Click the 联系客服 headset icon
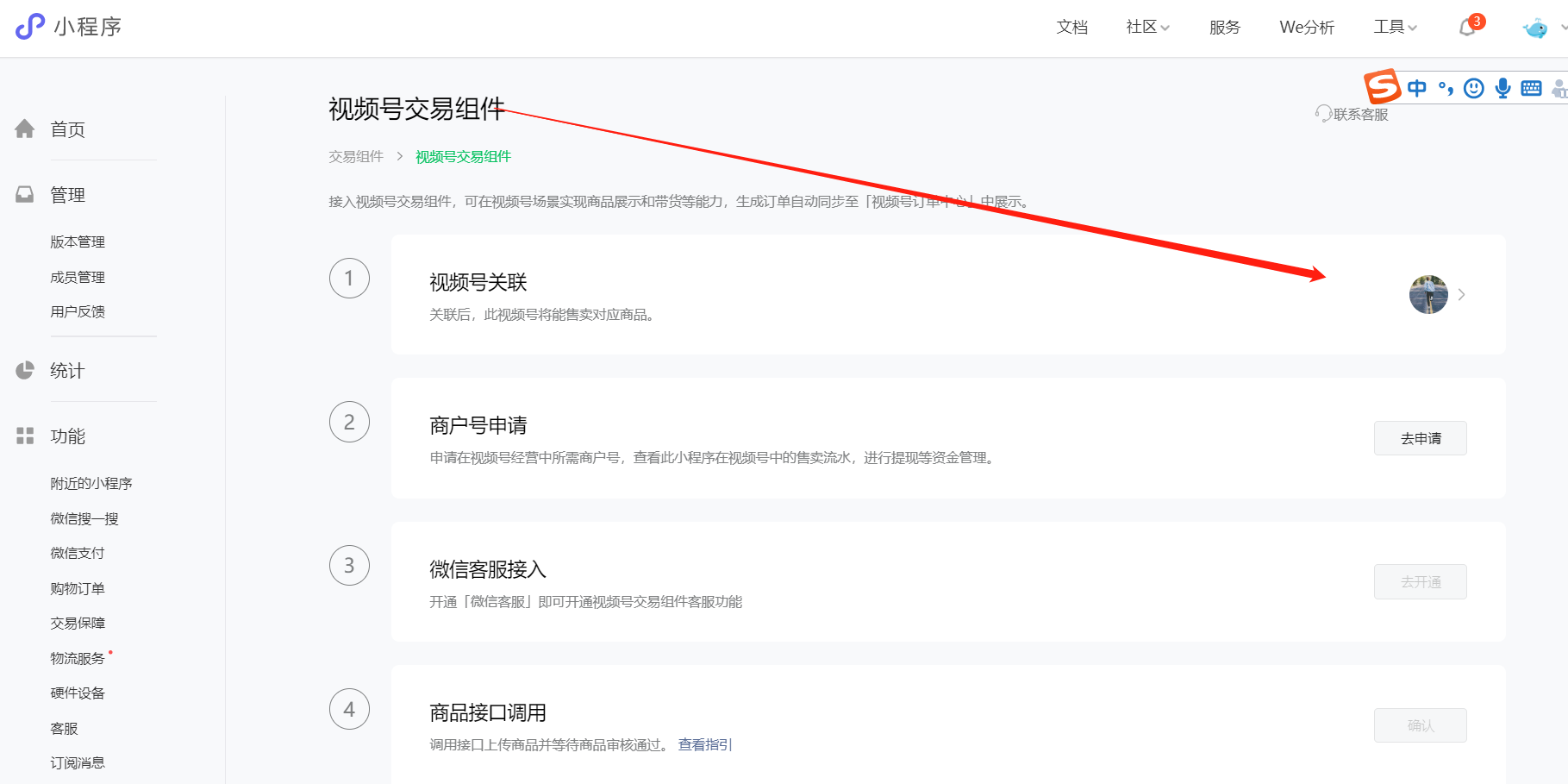The image size is (1568, 784). 1323,114
